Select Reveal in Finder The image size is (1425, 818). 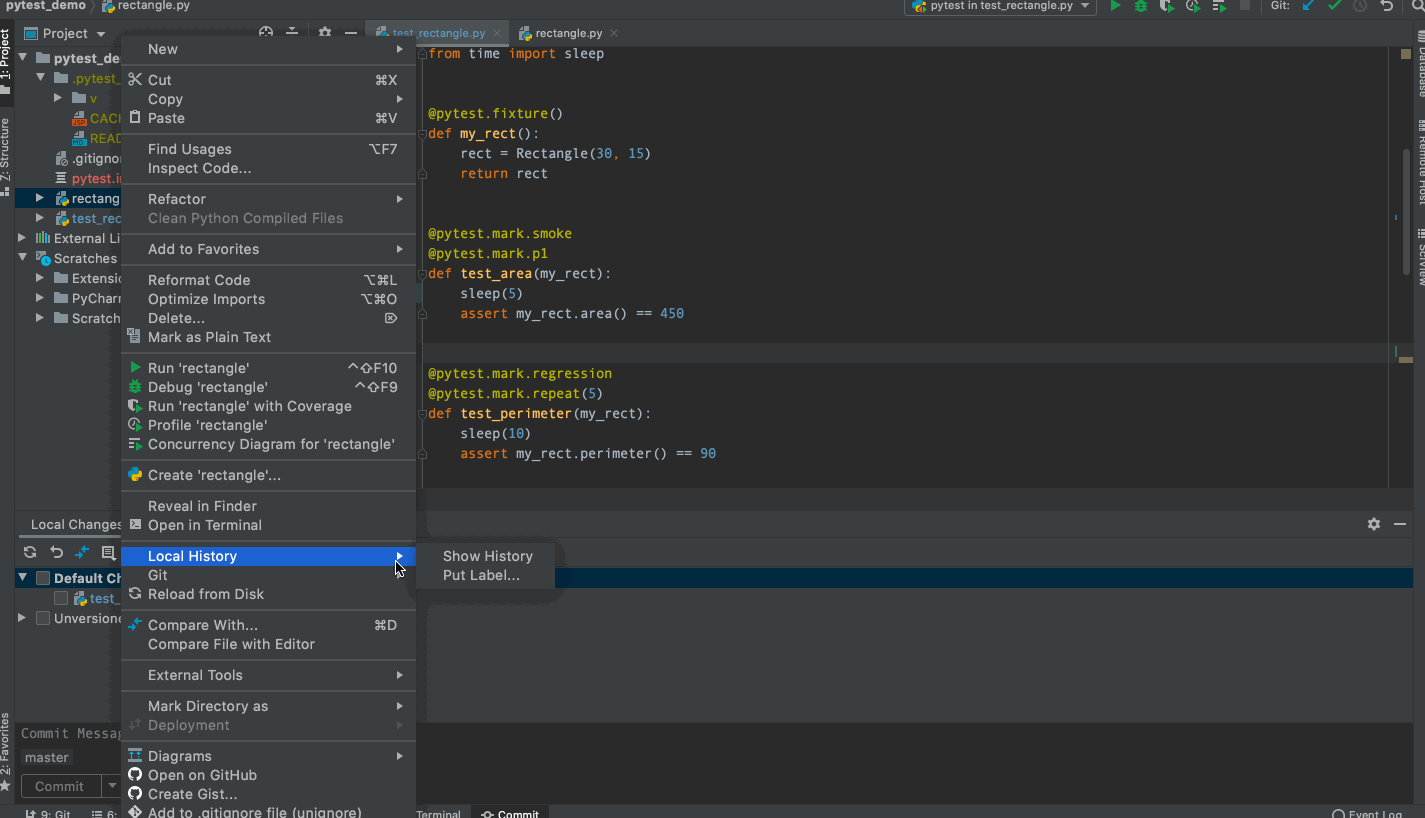pyautogui.click(x=268, y=506)
